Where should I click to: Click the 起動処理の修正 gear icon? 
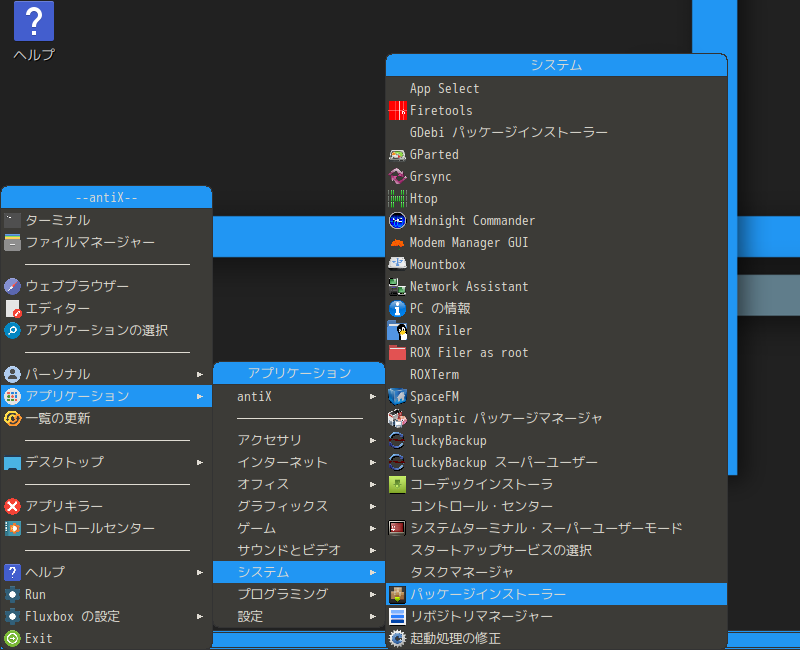point(397,638)
